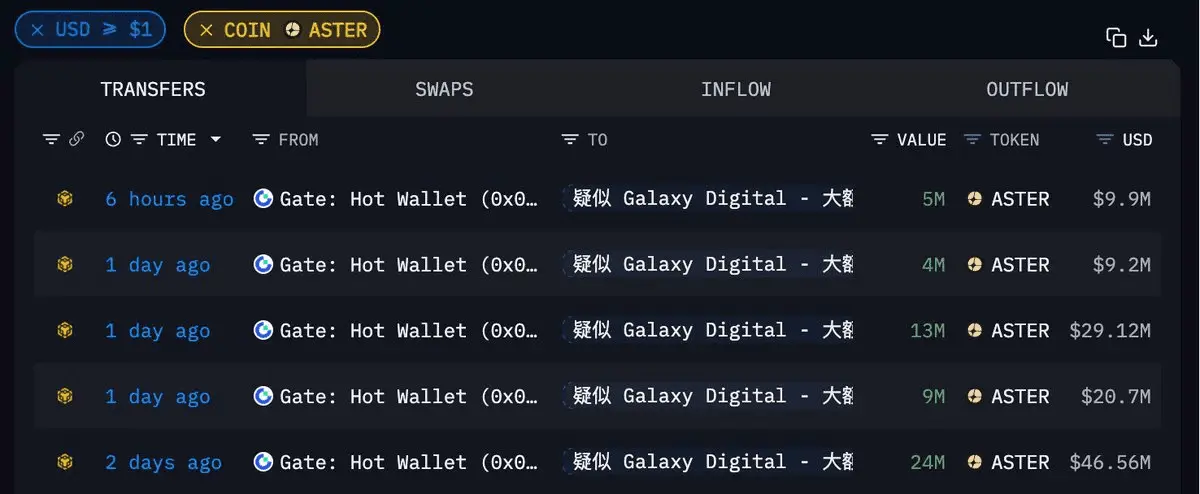Open the USD column filter
Viewport: 1200px width, 494px height.
coord(1105,140)
